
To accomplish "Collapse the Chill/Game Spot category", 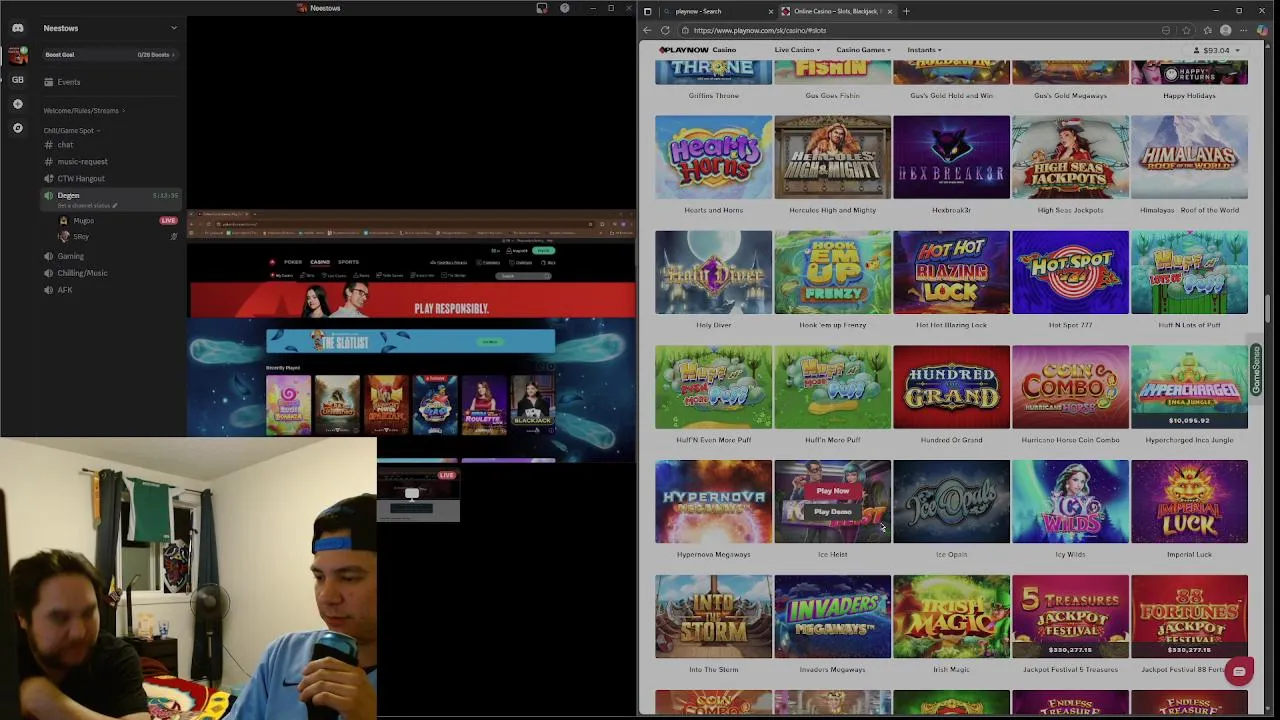I will [x=70, y=130].
